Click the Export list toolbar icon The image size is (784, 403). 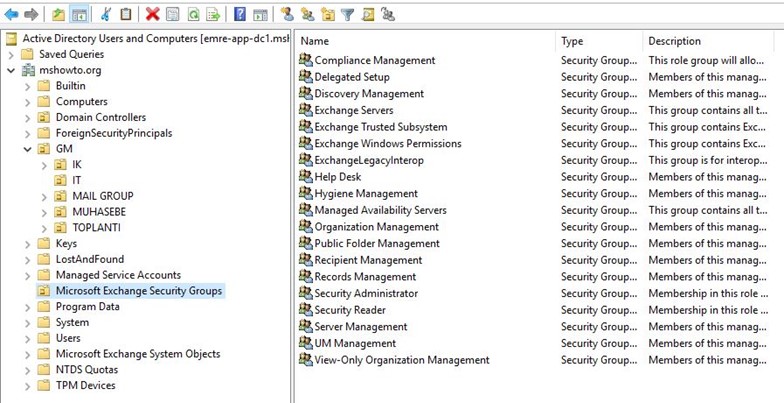214,14
